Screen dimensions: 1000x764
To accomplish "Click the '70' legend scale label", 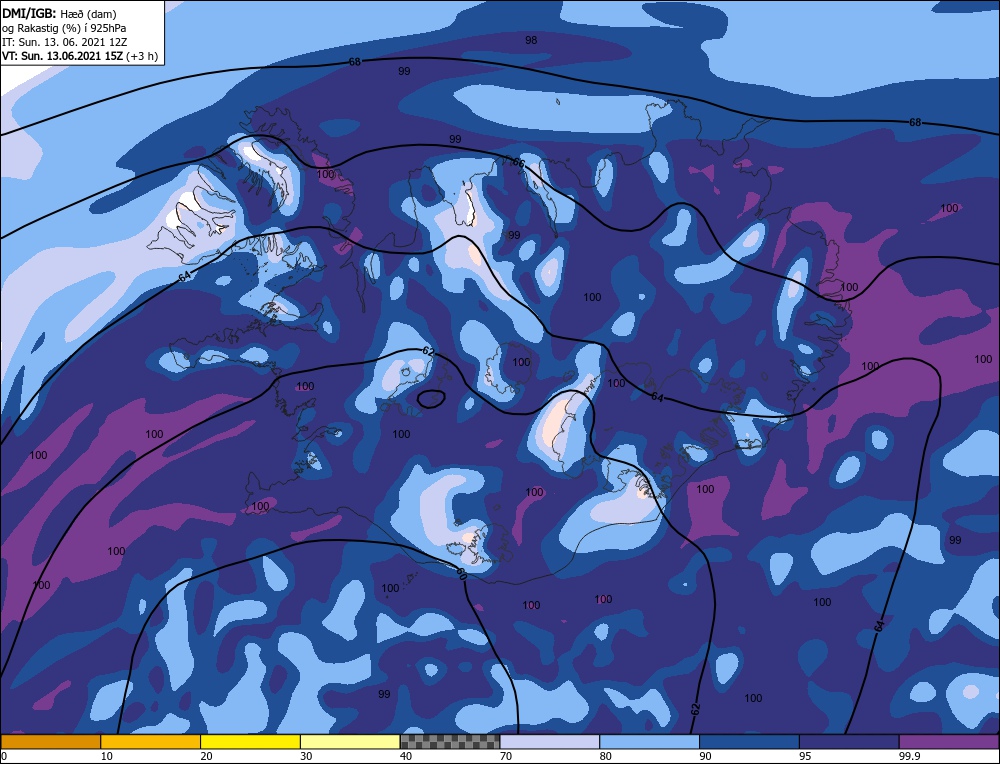I will coord(506,756).
